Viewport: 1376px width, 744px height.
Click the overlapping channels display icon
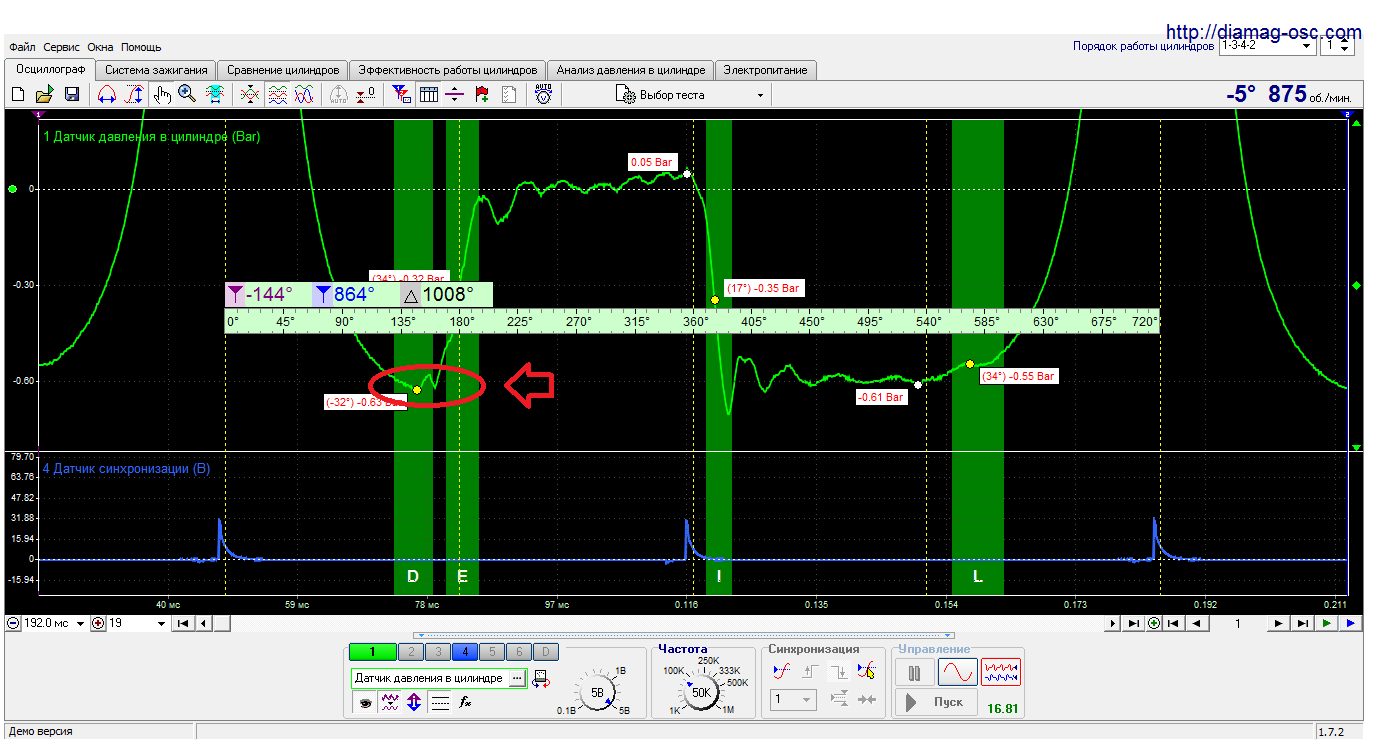coord(250,95)
